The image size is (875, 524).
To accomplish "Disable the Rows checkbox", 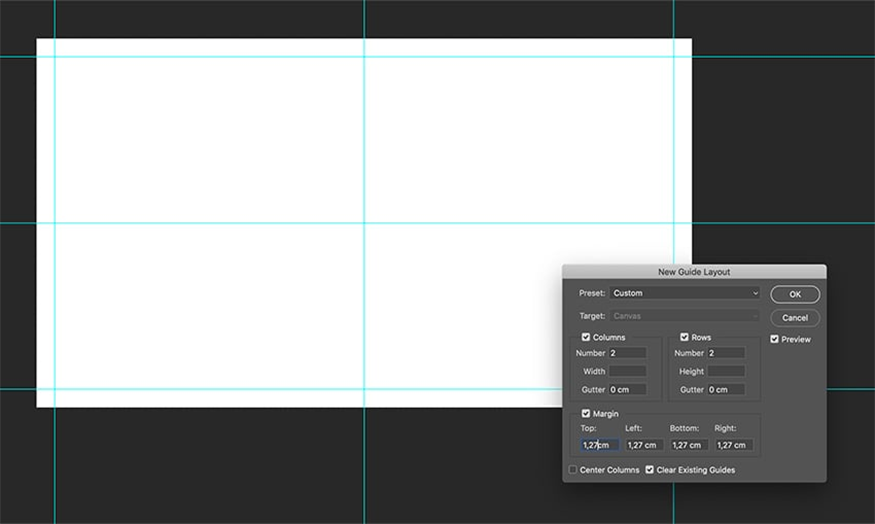I will click(x=685, y=338).
